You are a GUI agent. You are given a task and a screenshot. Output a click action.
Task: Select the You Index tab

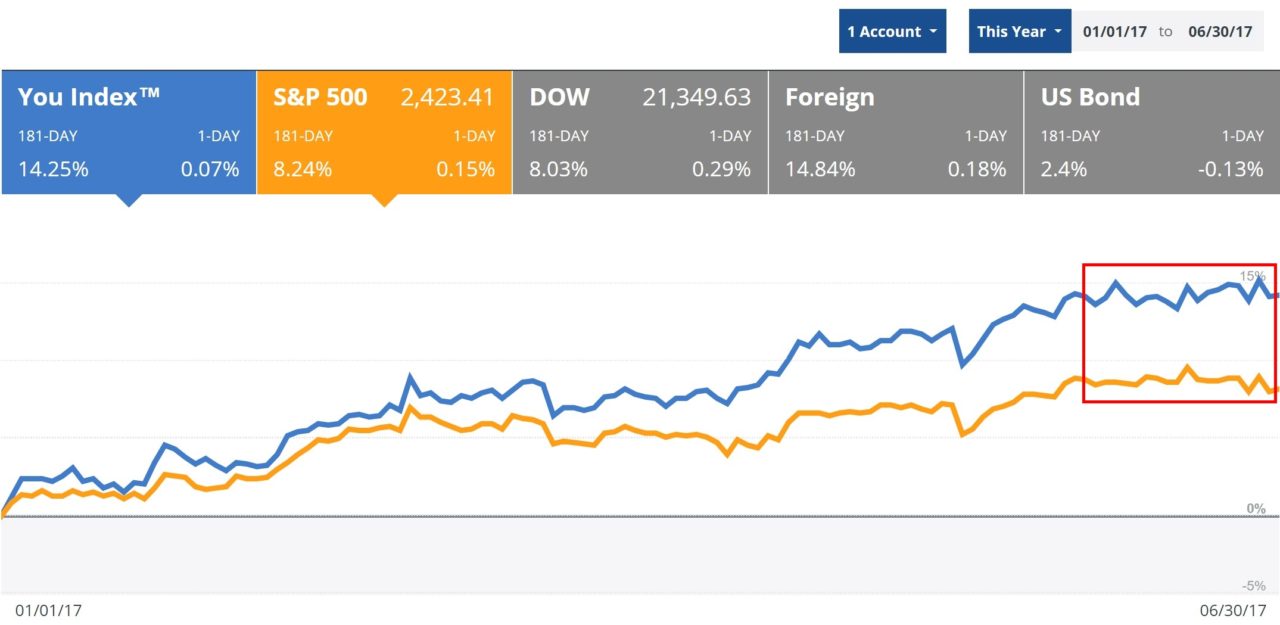pyautogui.click(x=128, y=132)
